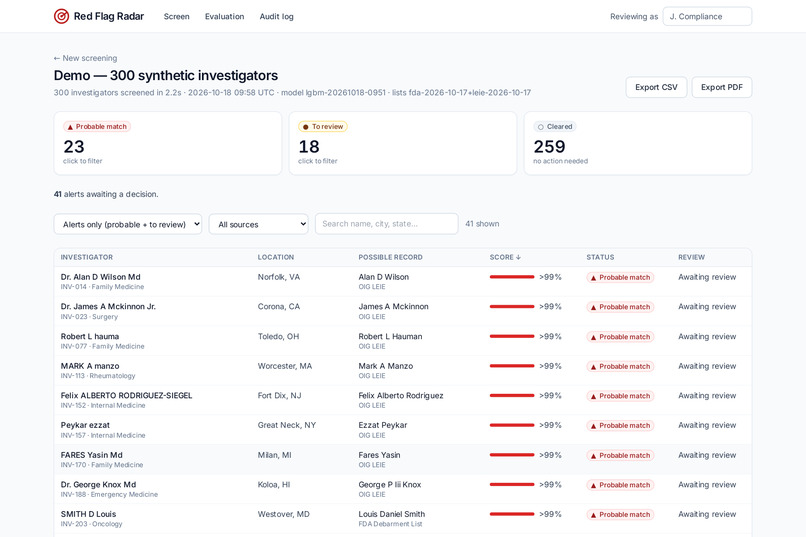The width and height of the screenshot is (806, 537).
Task: Select investigator MARK A manzo
Action: [x=90, y=366]
